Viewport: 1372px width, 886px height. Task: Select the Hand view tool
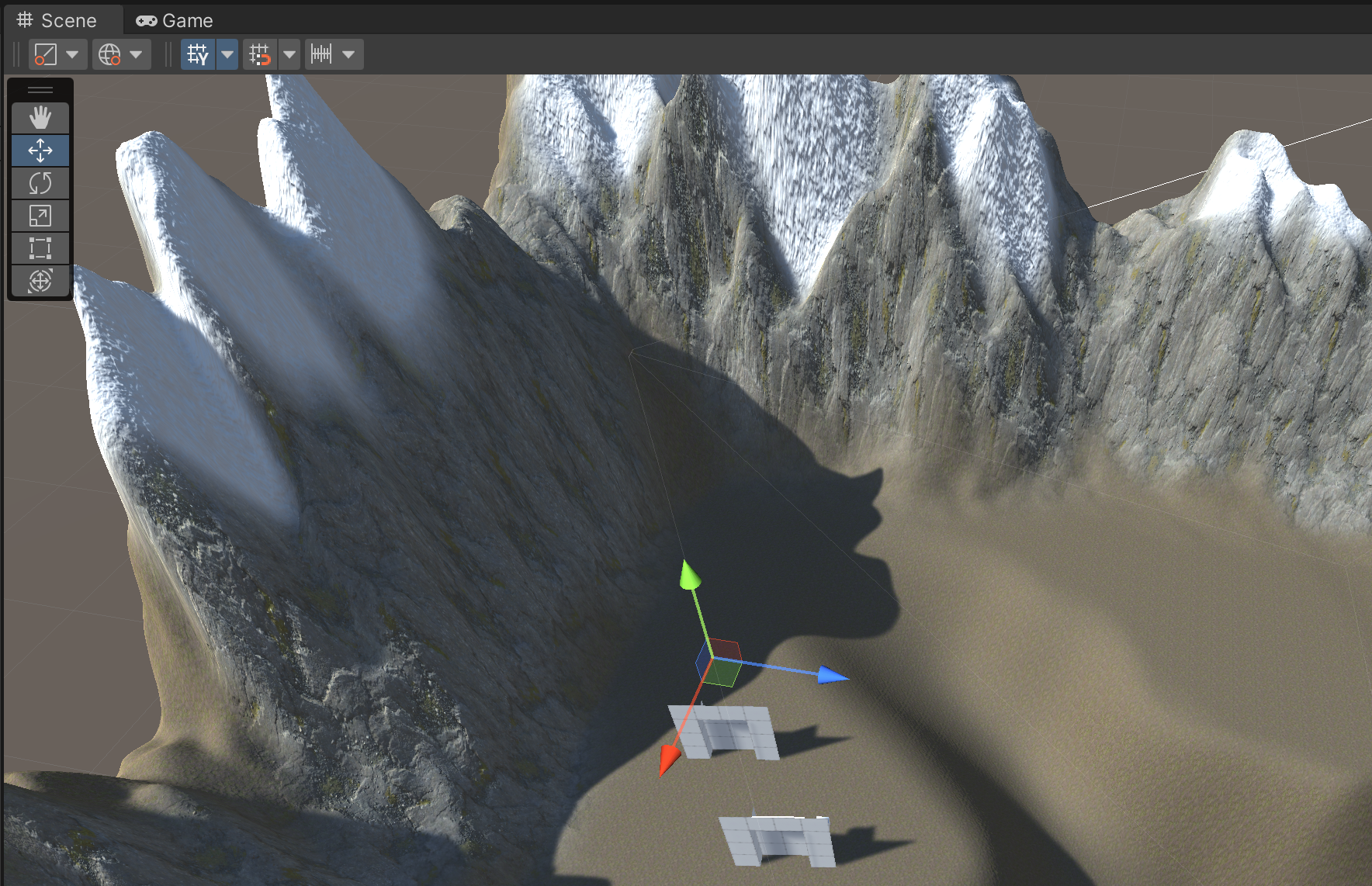pos(40,118)
